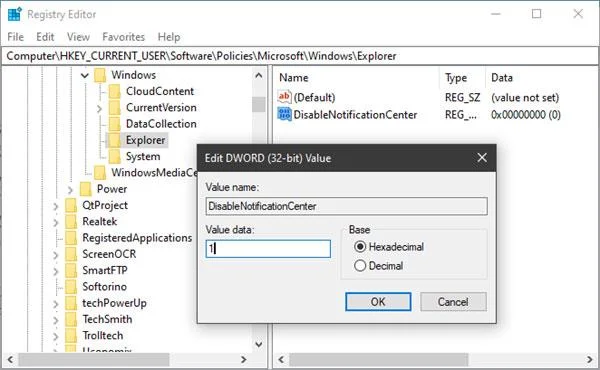The width and height of the screenshot is (600, 370).
Task: Click the Value name field
Action: tap(346, 206)
